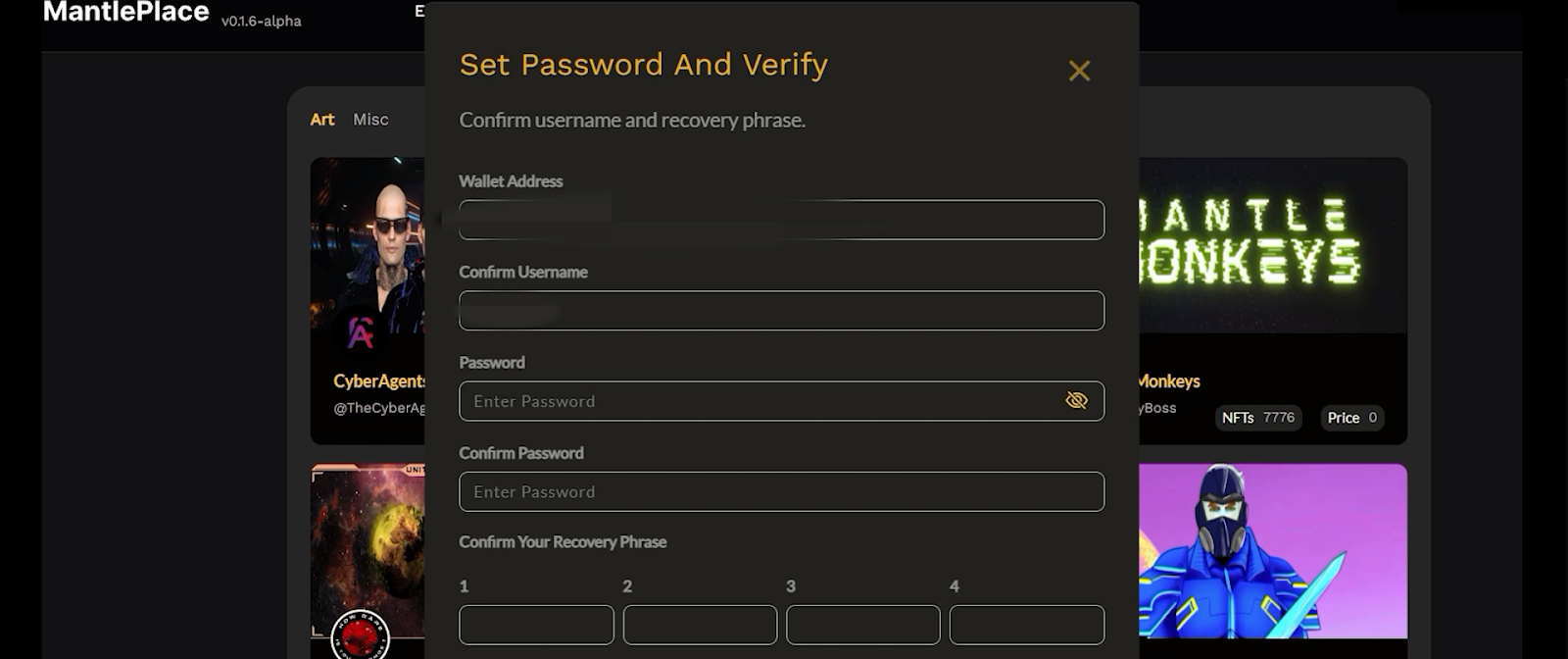The width and height of the screenshot is (1568, 659).
Task: Close the Set Password And Verify dialog
Action: 1079,71
